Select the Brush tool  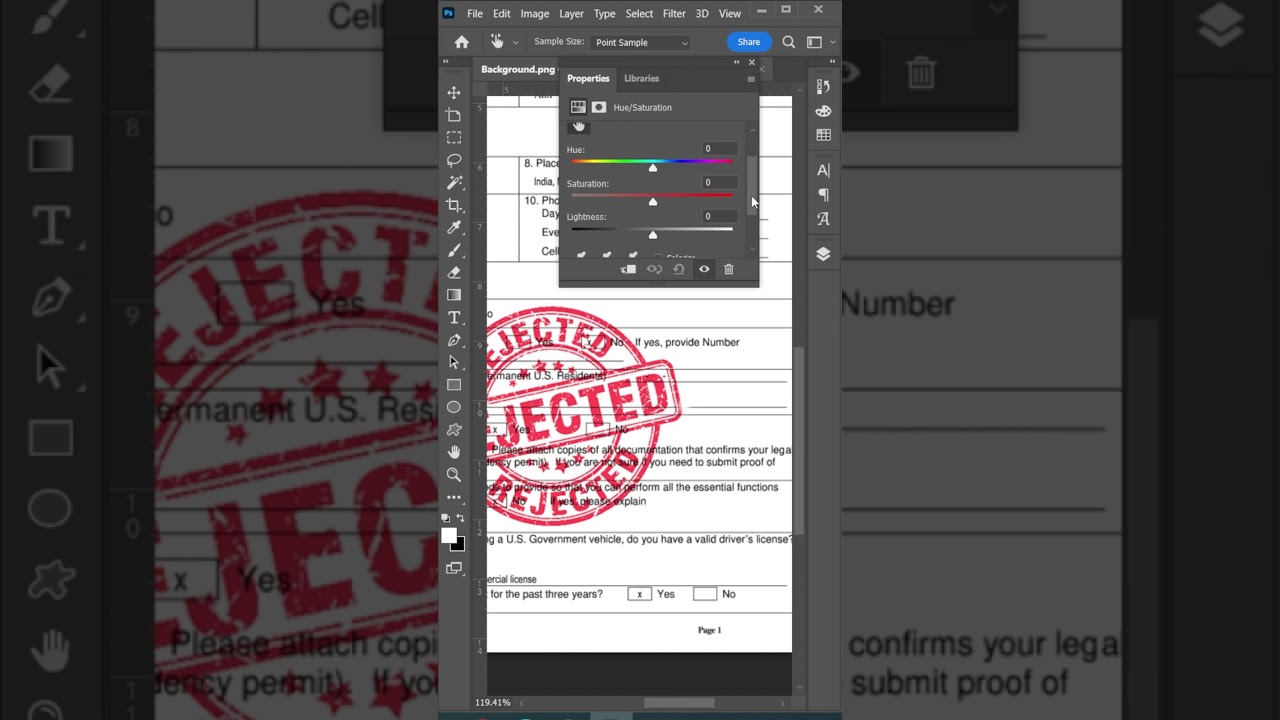[x=454, y=250]
